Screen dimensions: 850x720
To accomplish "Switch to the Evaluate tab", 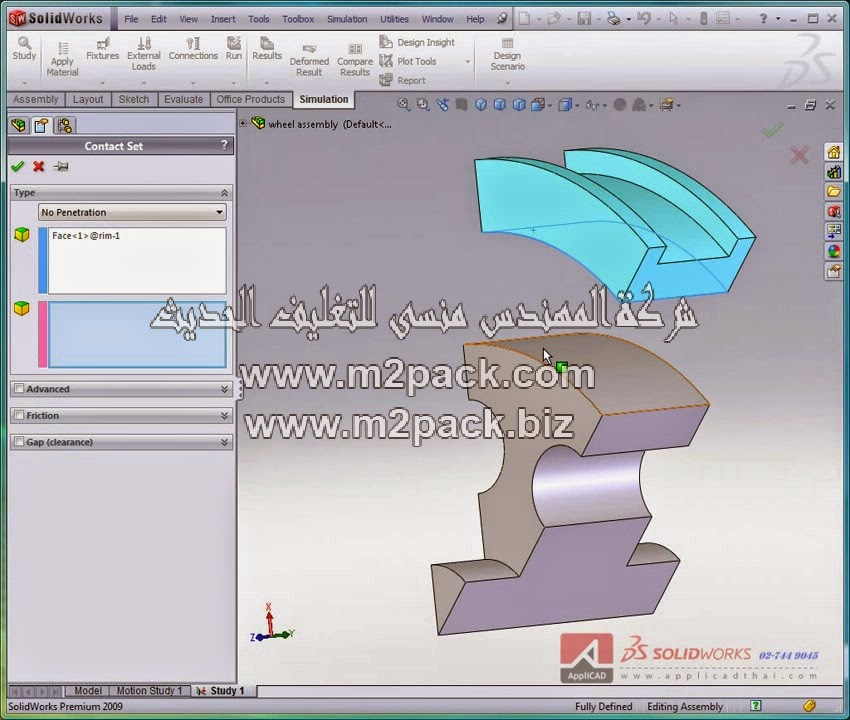I will click(x=183, y=99).
